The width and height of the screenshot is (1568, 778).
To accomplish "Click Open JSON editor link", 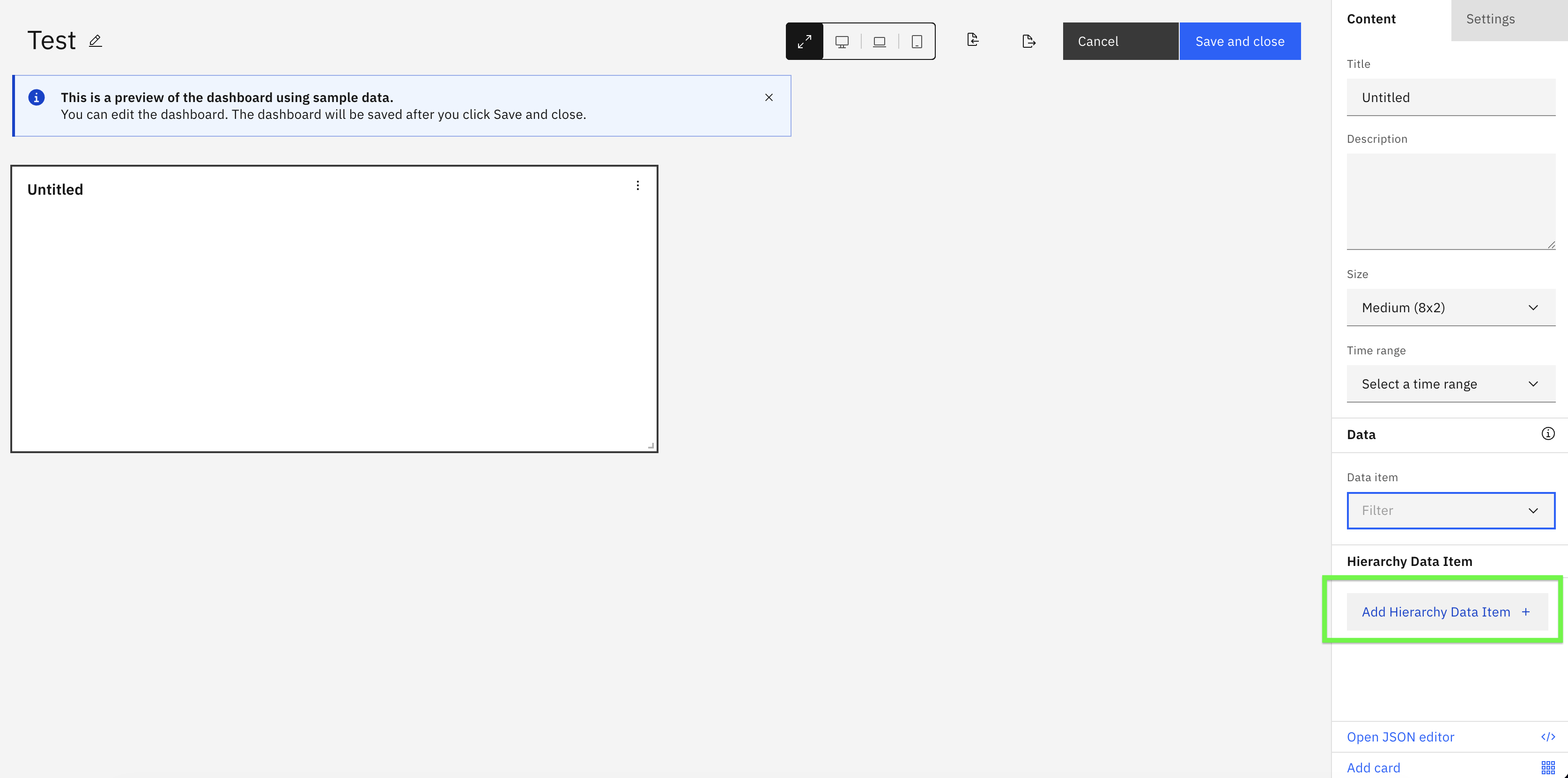I will click(x=1400, y=737).
